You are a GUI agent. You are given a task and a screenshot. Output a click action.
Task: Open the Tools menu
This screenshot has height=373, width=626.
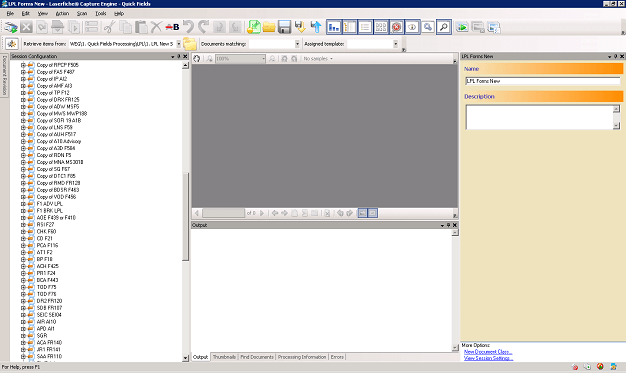101,14
